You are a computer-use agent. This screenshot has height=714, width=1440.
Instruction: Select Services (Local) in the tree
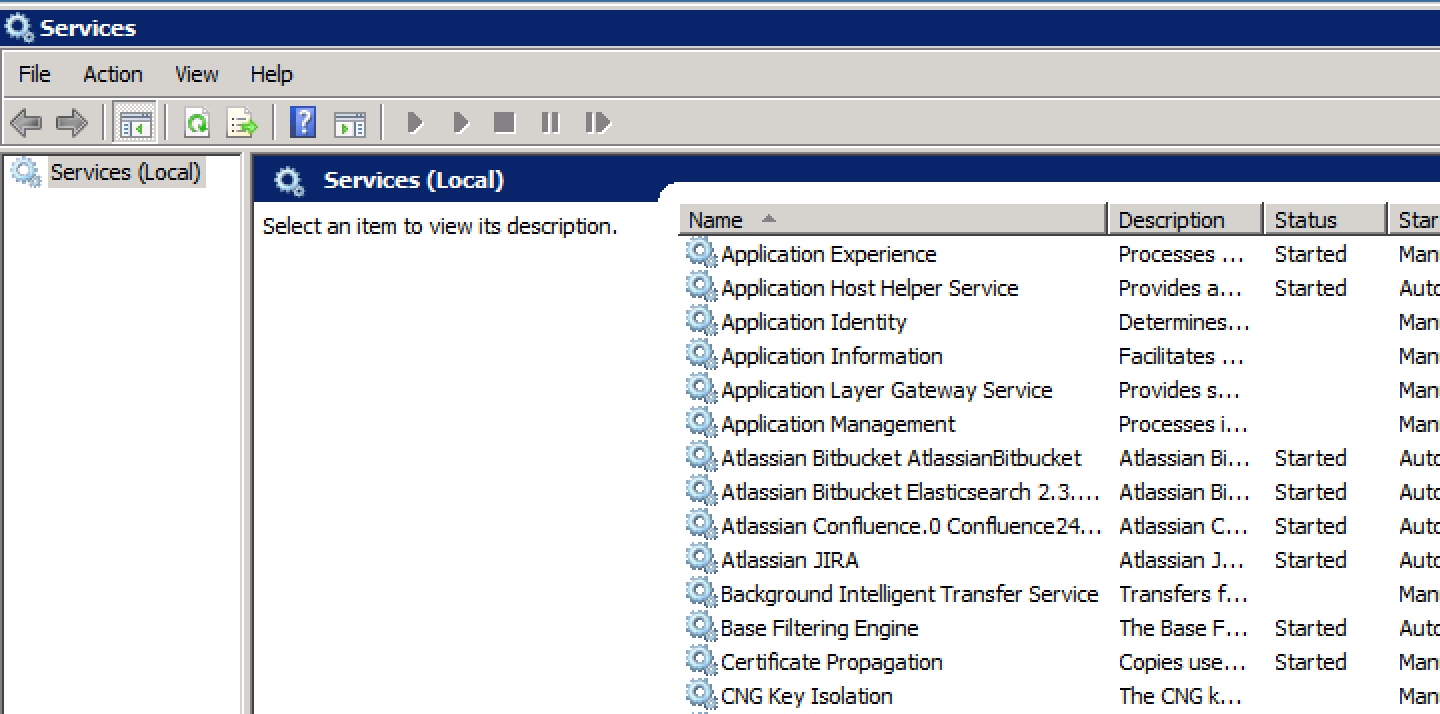point(126,172)
